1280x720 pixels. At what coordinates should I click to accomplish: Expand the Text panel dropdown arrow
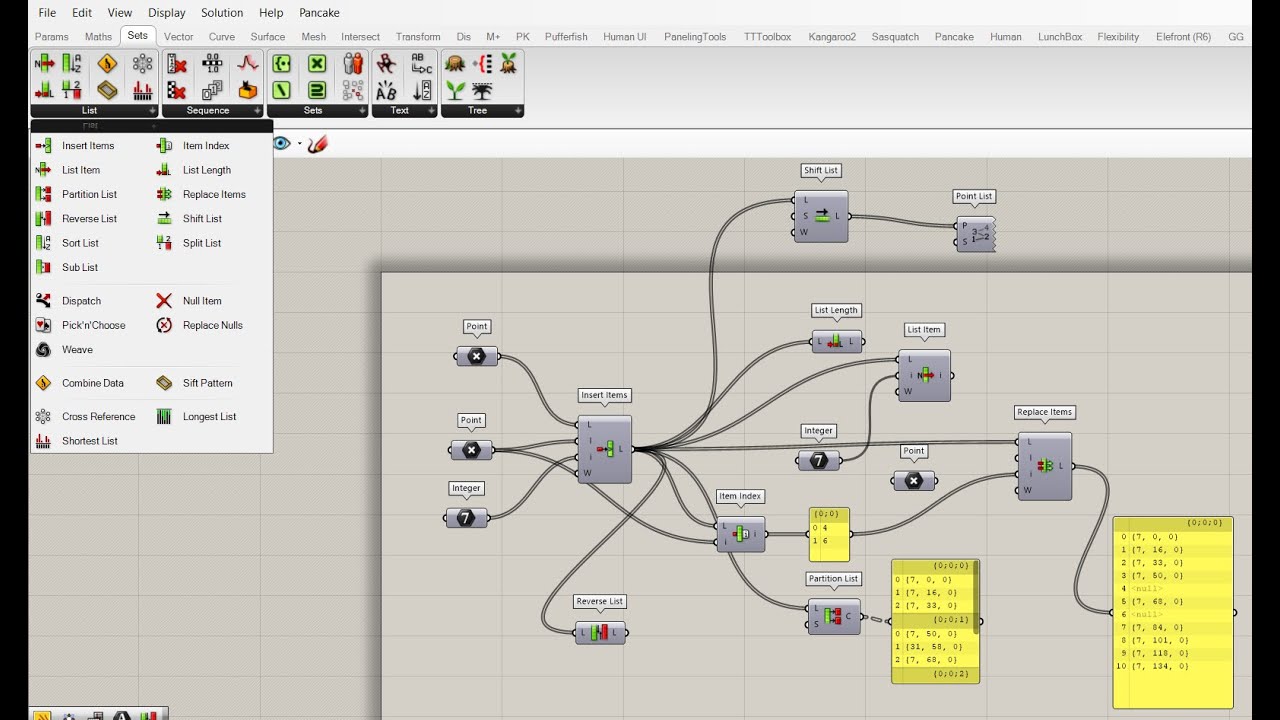pyautogui.click(x=432, y=111)
